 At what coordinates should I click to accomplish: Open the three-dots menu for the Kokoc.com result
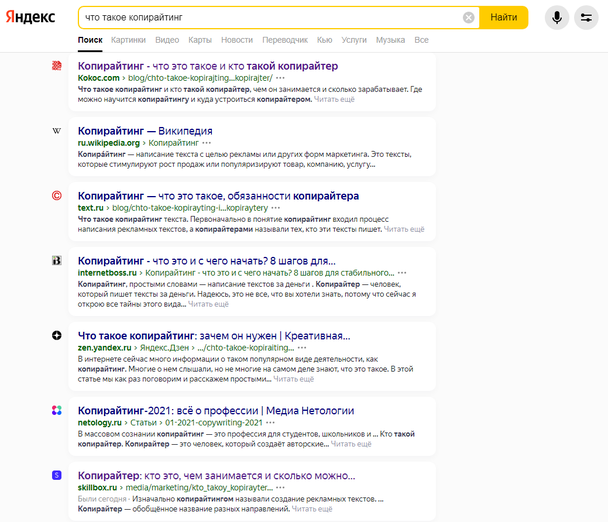tap(280, 78)
